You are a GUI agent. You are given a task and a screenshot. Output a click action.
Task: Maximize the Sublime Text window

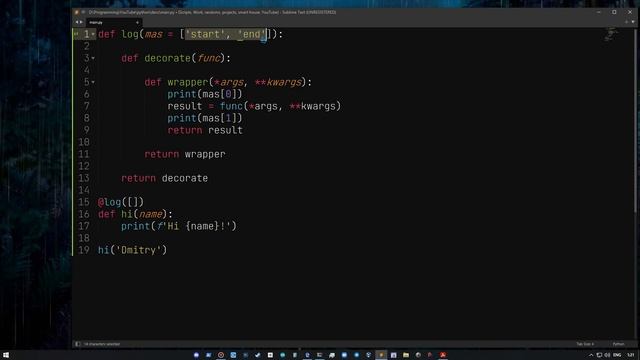[x=614, y=12]
